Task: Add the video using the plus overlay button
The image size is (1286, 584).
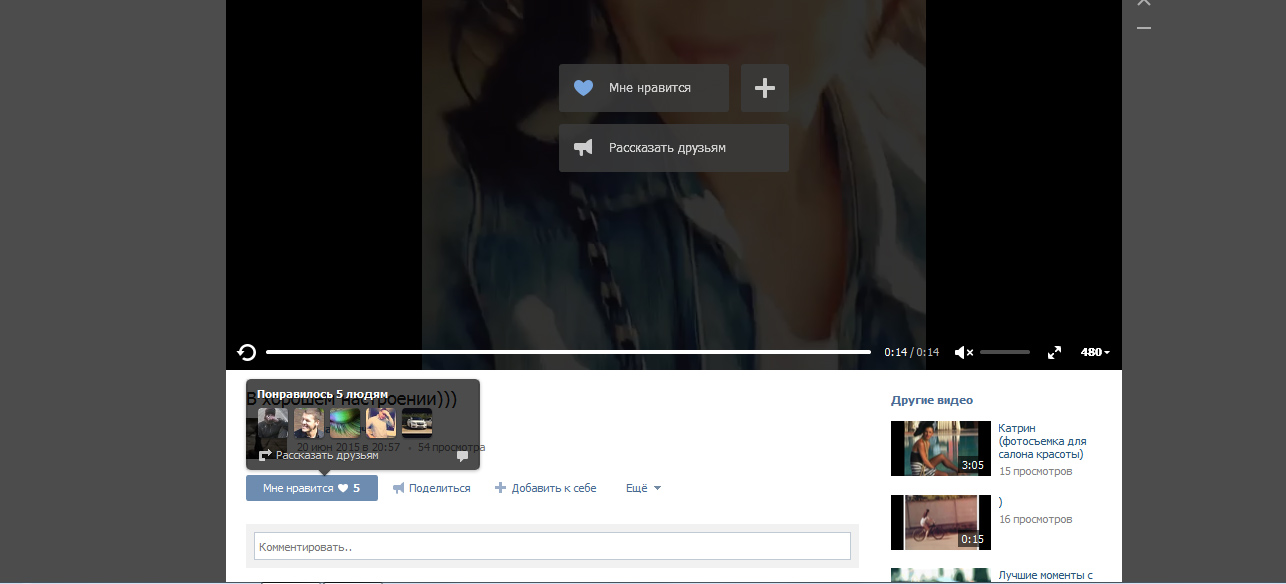Action: (x=765, y=88)
